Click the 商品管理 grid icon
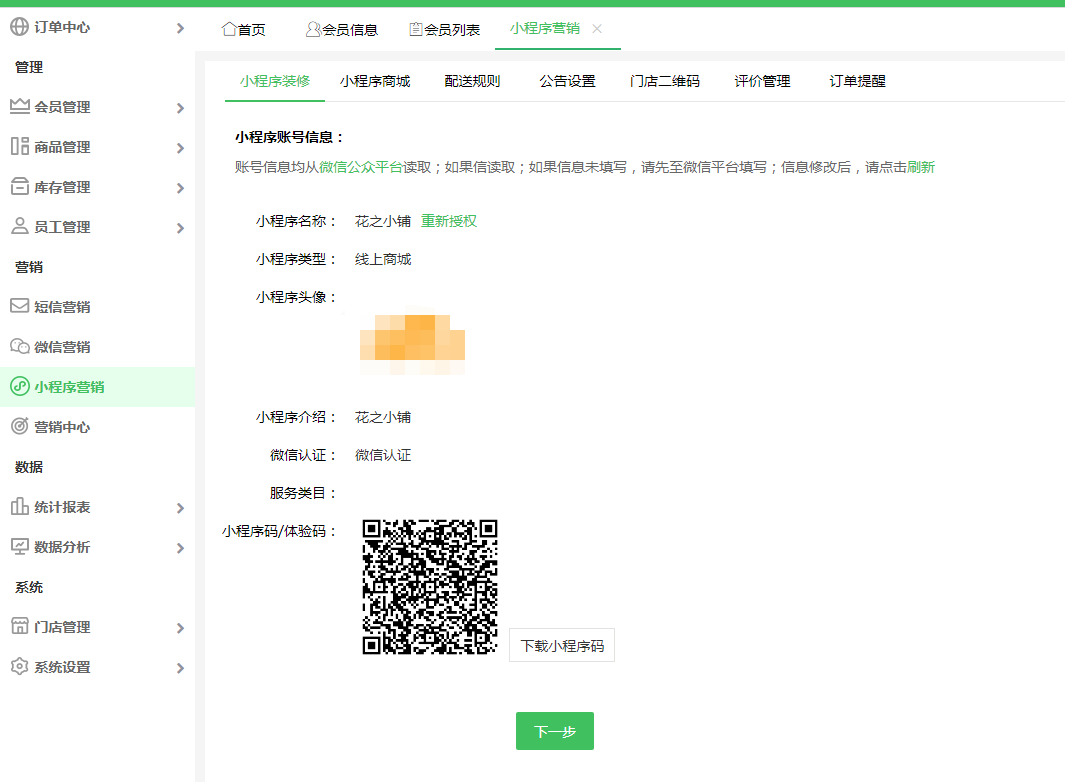 [x=19, y=147]
